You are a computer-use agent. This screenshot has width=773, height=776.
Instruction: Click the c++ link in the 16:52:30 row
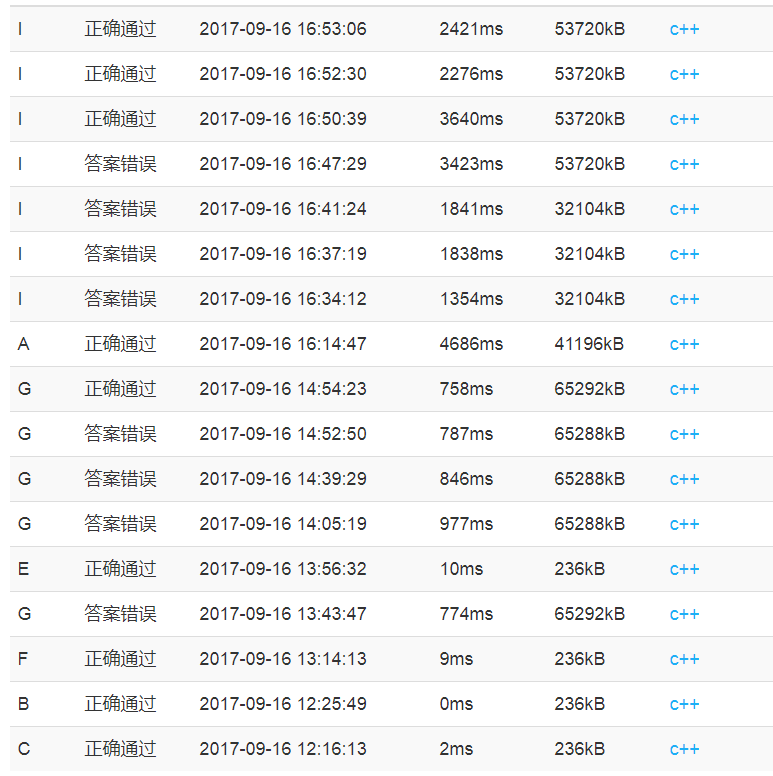(684, 74)
